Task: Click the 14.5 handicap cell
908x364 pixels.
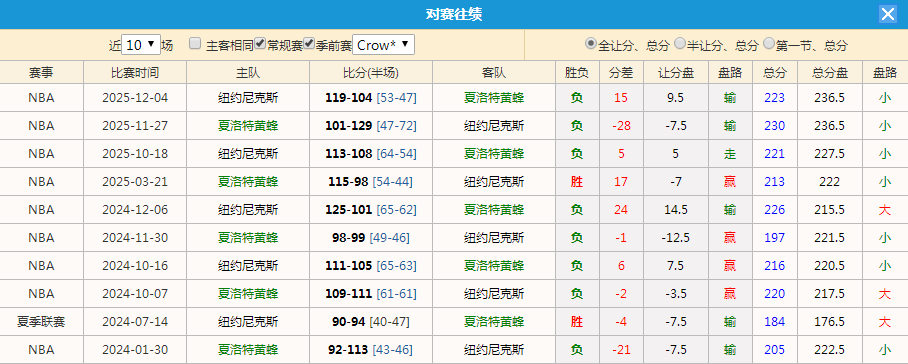Action: click(x=676, y=209)
